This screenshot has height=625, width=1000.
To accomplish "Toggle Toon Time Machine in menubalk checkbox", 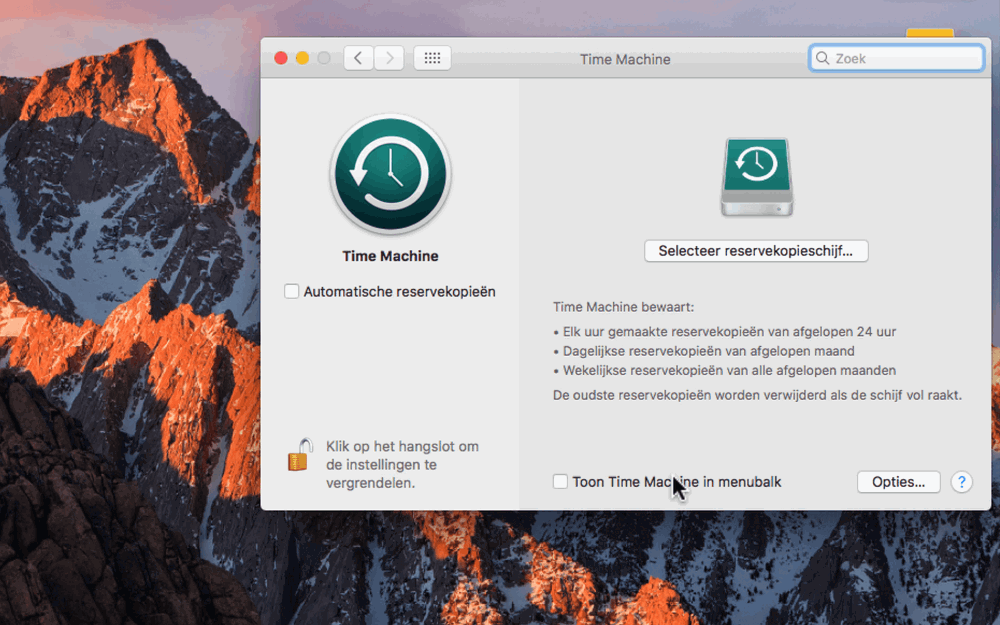I will (x=560, y=482).
